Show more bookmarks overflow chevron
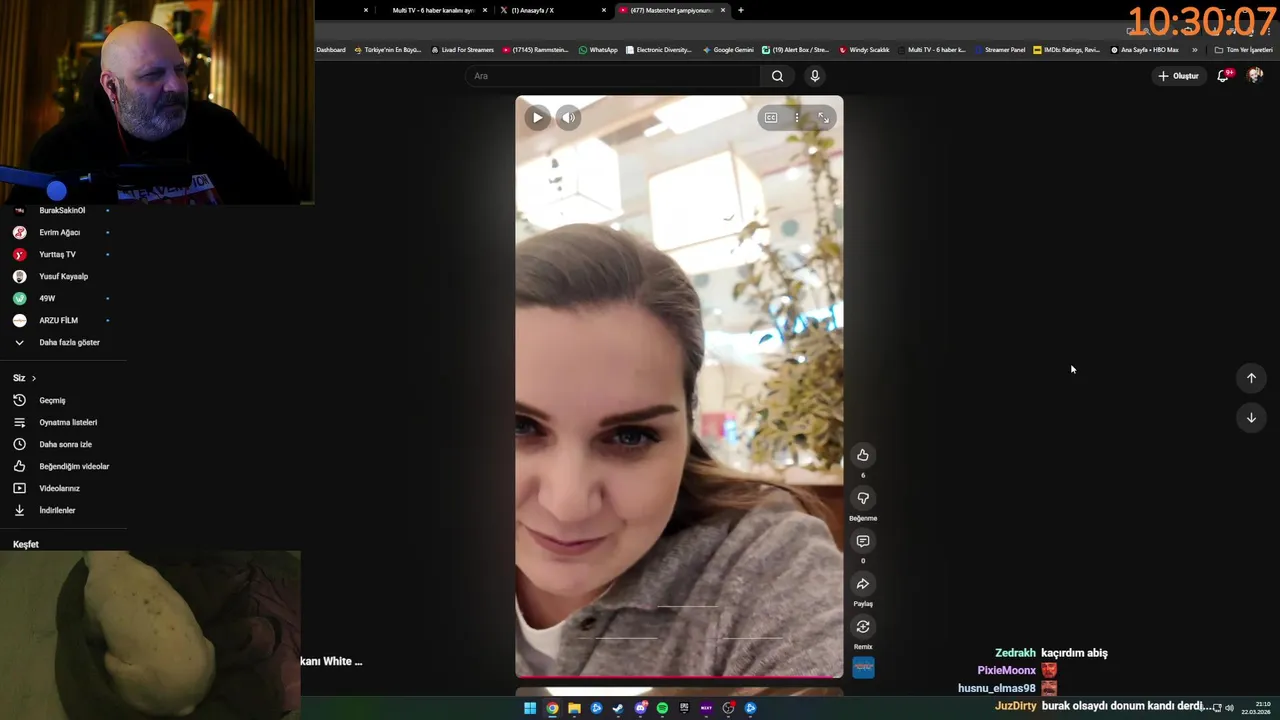This screenshot has width=1280, height=720. point(1194,50)
